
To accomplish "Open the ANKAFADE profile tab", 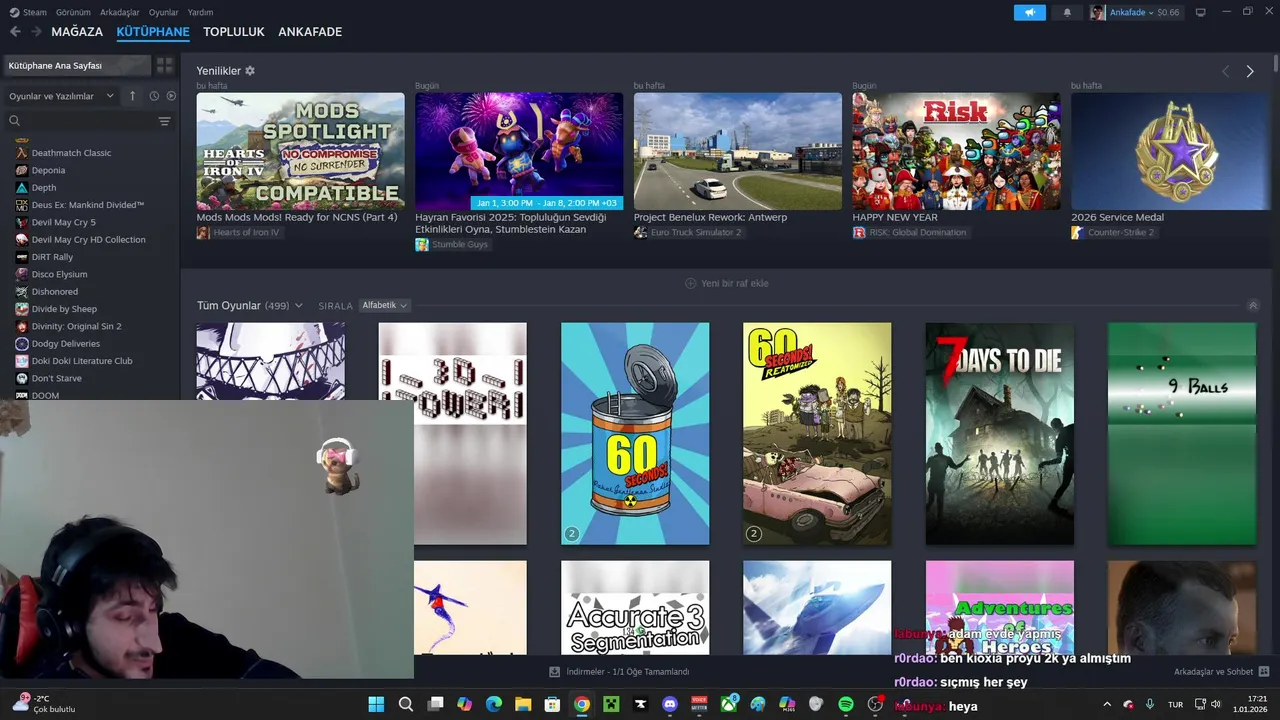I will click(310, 32).
